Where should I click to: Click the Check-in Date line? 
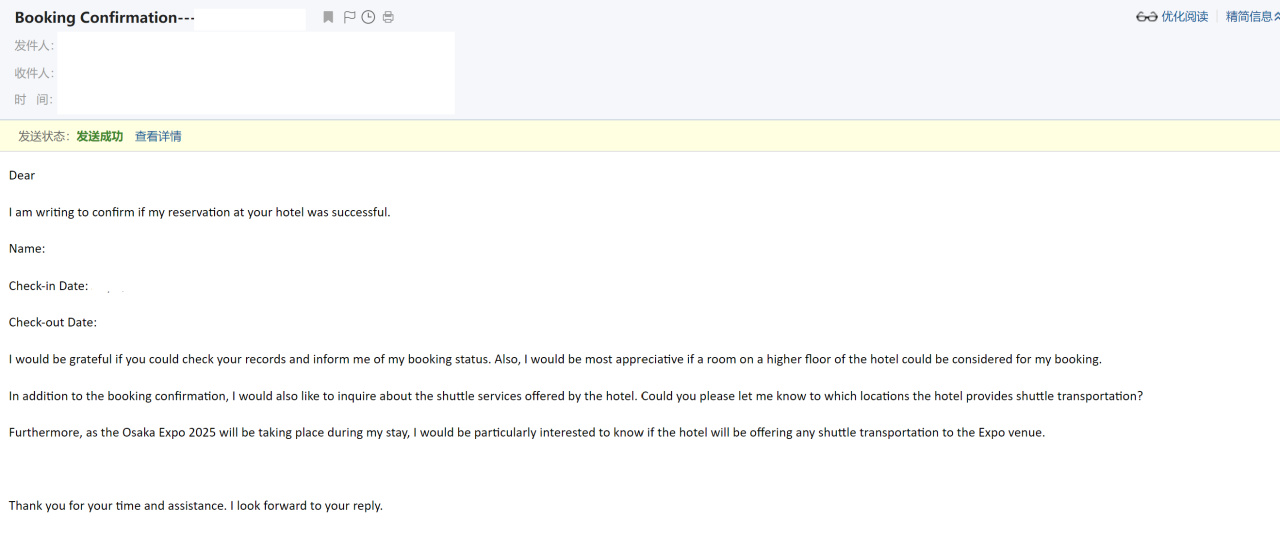click(x=48, y=286)
